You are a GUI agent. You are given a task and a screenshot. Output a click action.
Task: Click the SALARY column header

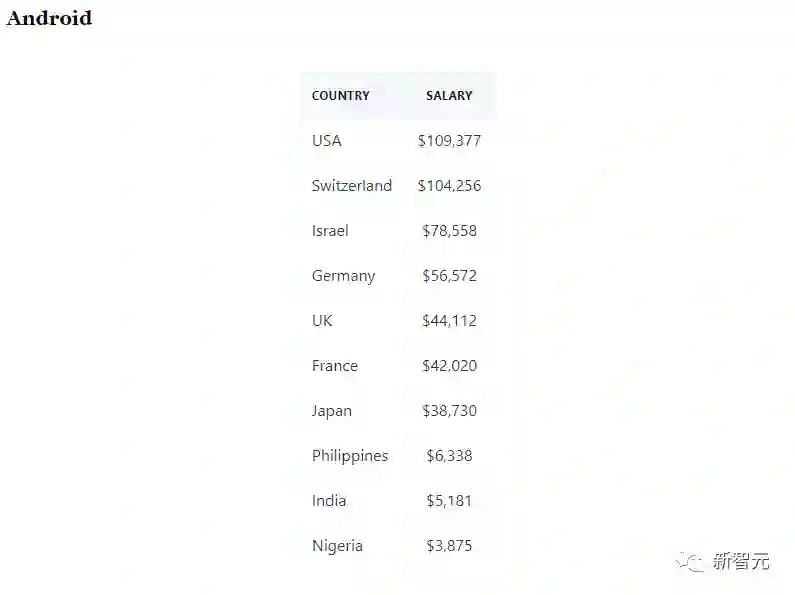pyautogui.click(x=449, y=96)
